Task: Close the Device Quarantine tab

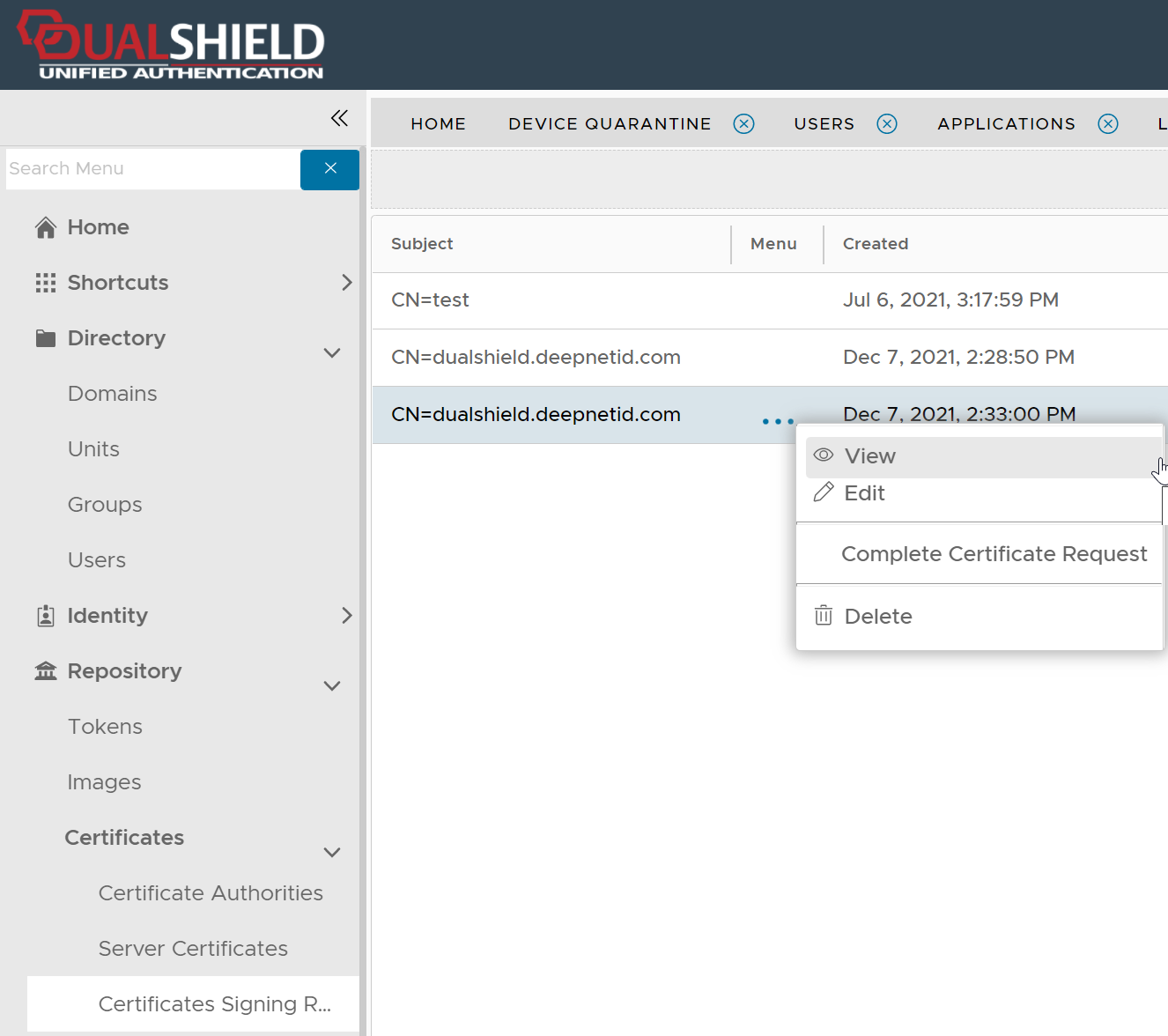Action: point(744,123)
